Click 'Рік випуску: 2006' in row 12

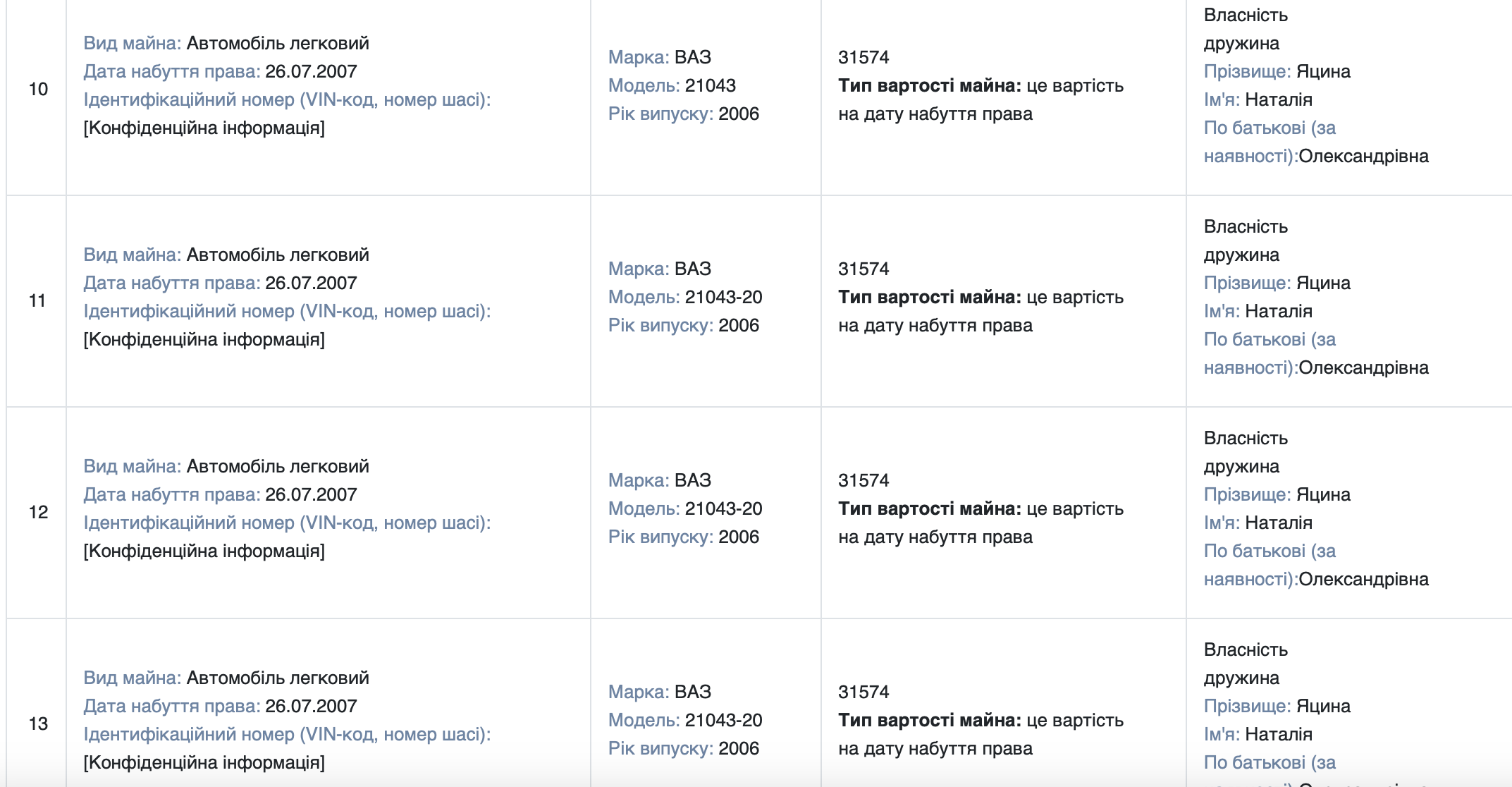684,537
